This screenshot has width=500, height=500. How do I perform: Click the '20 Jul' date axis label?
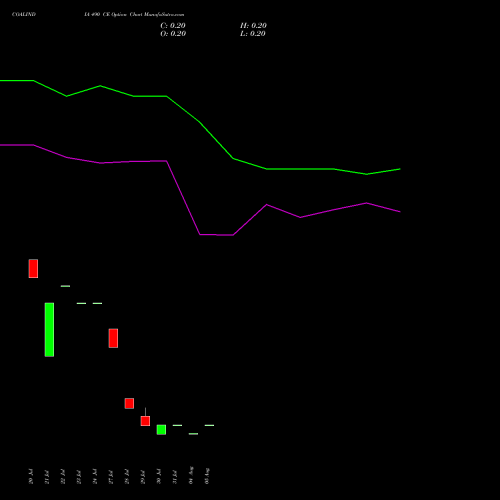[31, 476]
